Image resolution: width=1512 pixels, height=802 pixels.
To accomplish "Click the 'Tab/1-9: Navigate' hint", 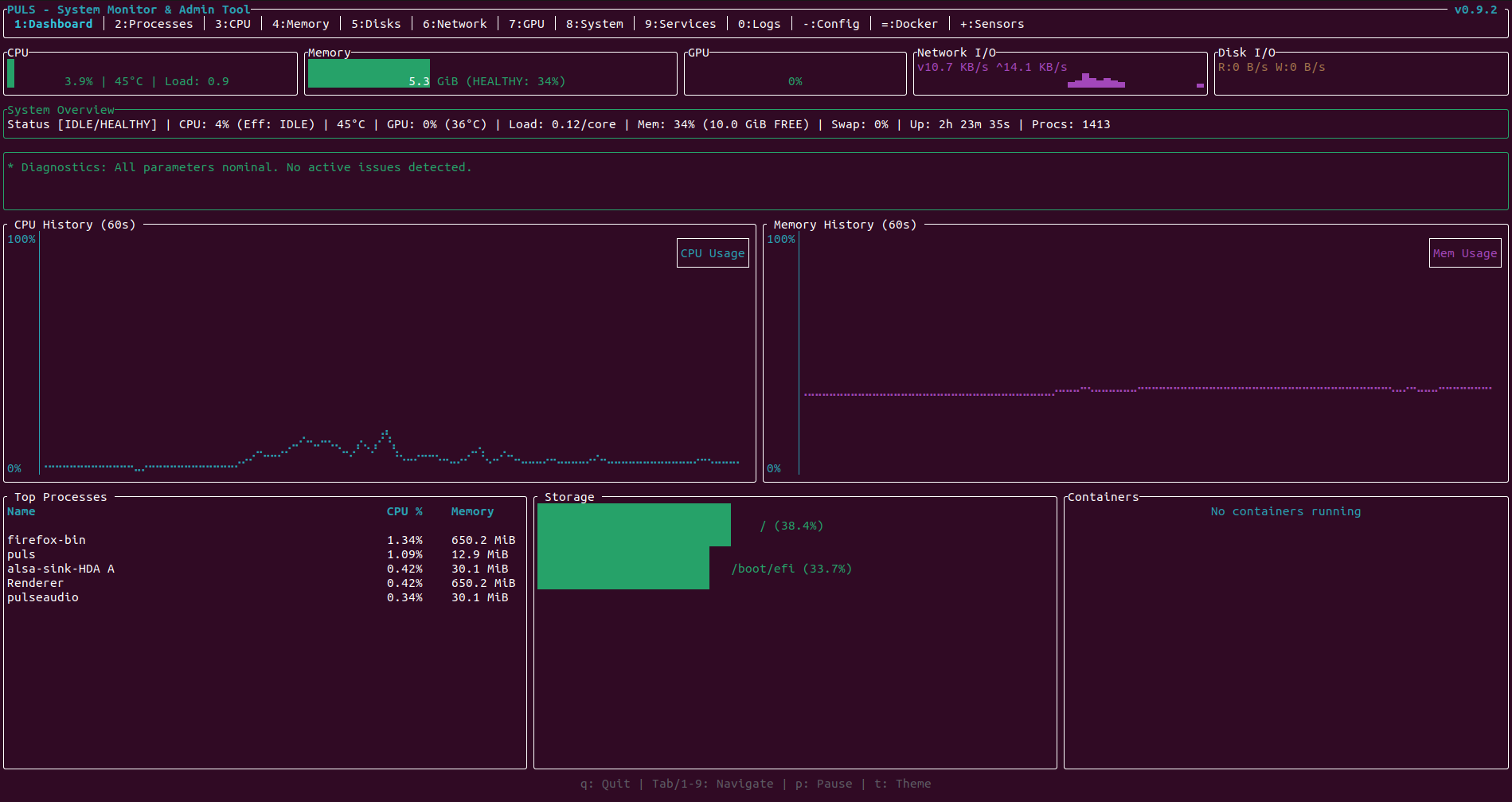I will (713, 784).
